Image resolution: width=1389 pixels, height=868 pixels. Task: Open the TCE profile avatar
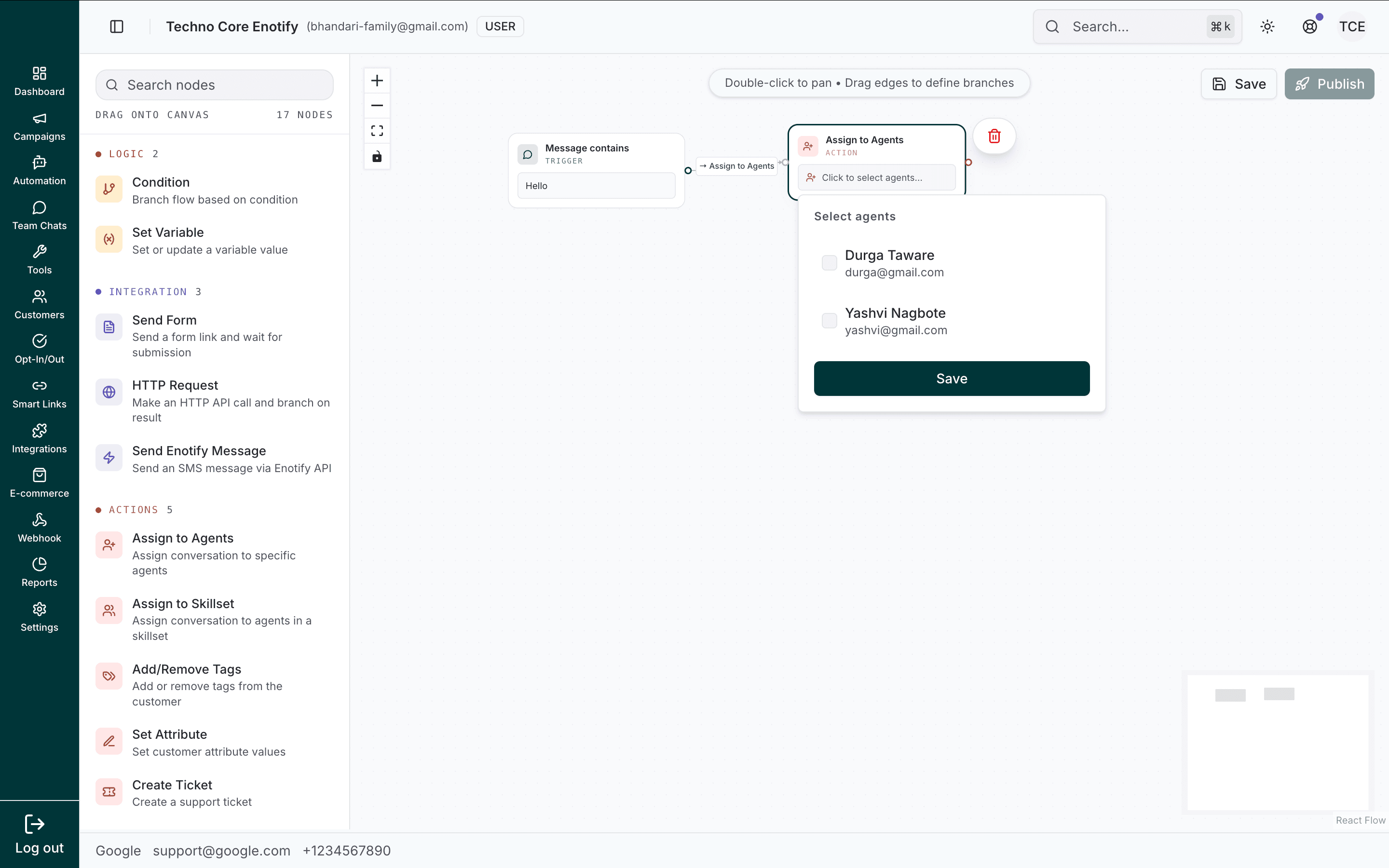point(1352,27)
